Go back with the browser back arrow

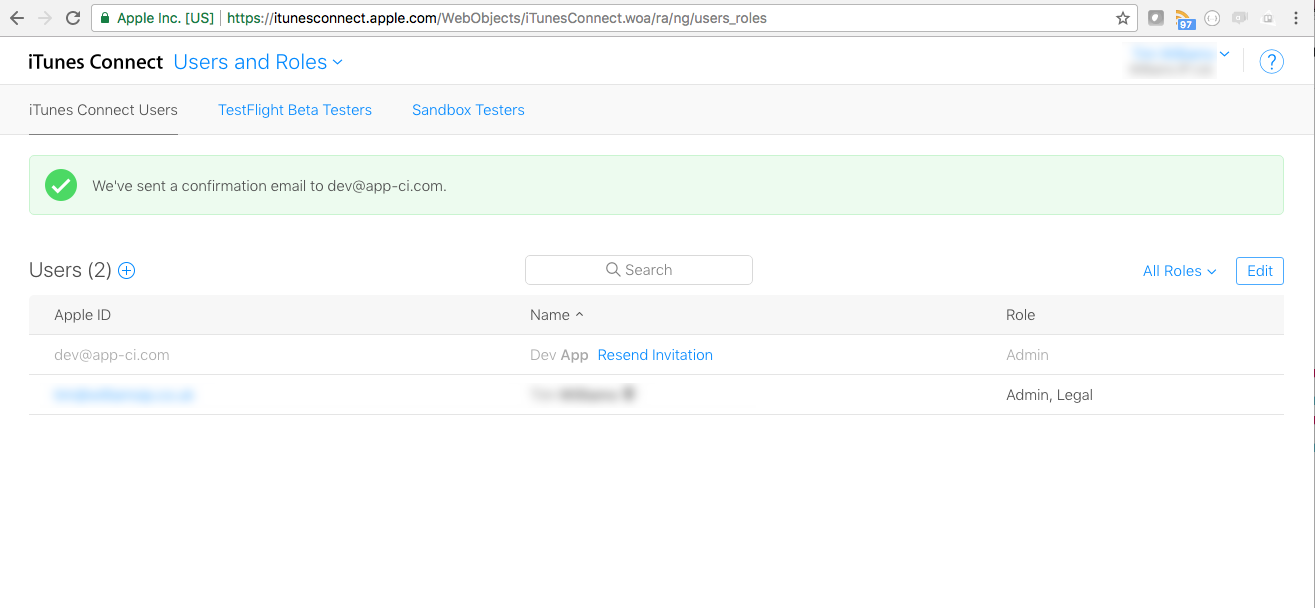(17, 18)
